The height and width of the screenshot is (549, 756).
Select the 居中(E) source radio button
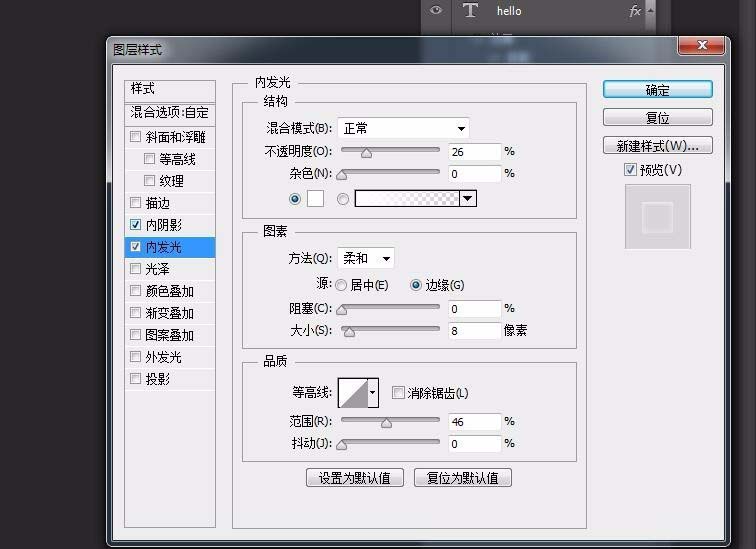341,285
